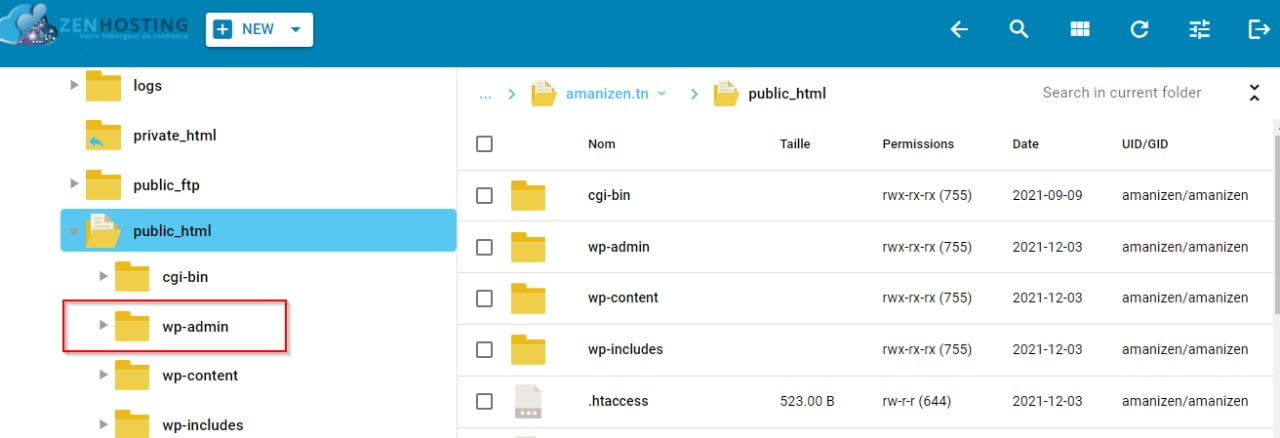Select the wp-content row checkbox
This screenshot has height=438, width=1280.
[x=485, y=298]
